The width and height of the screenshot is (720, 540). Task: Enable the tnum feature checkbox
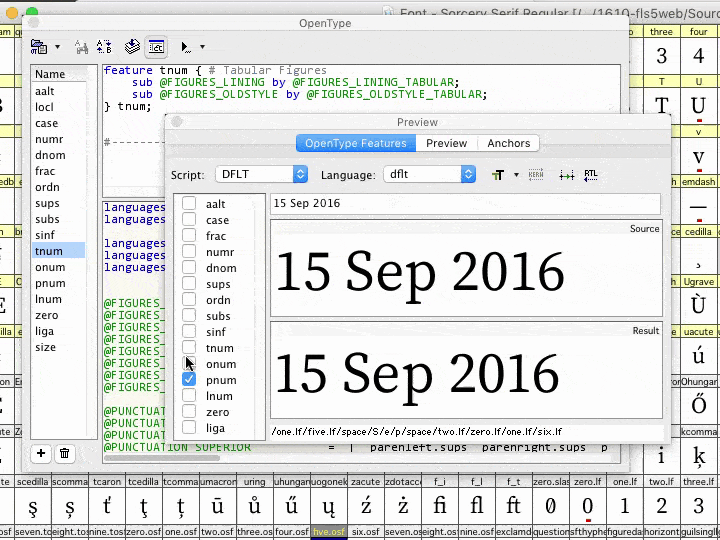(x=189, y=348)
